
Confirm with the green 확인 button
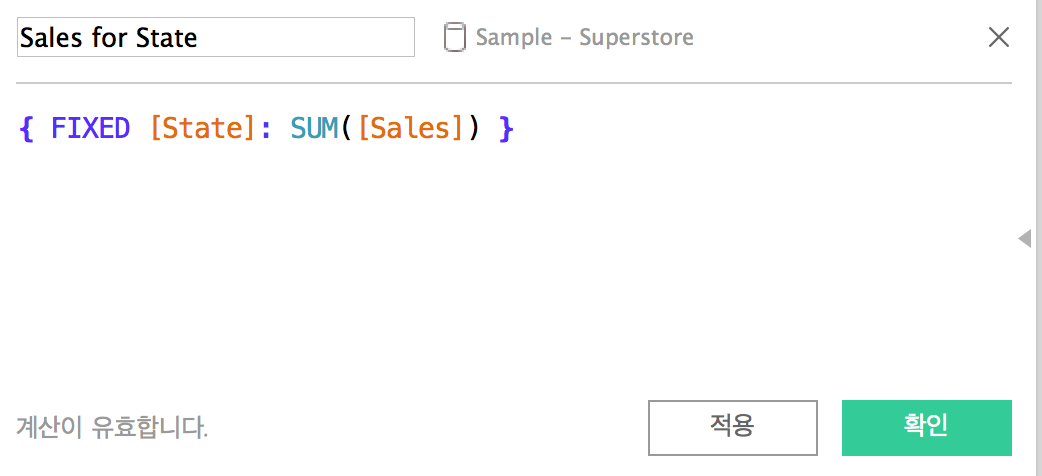(x=926, y=427)
